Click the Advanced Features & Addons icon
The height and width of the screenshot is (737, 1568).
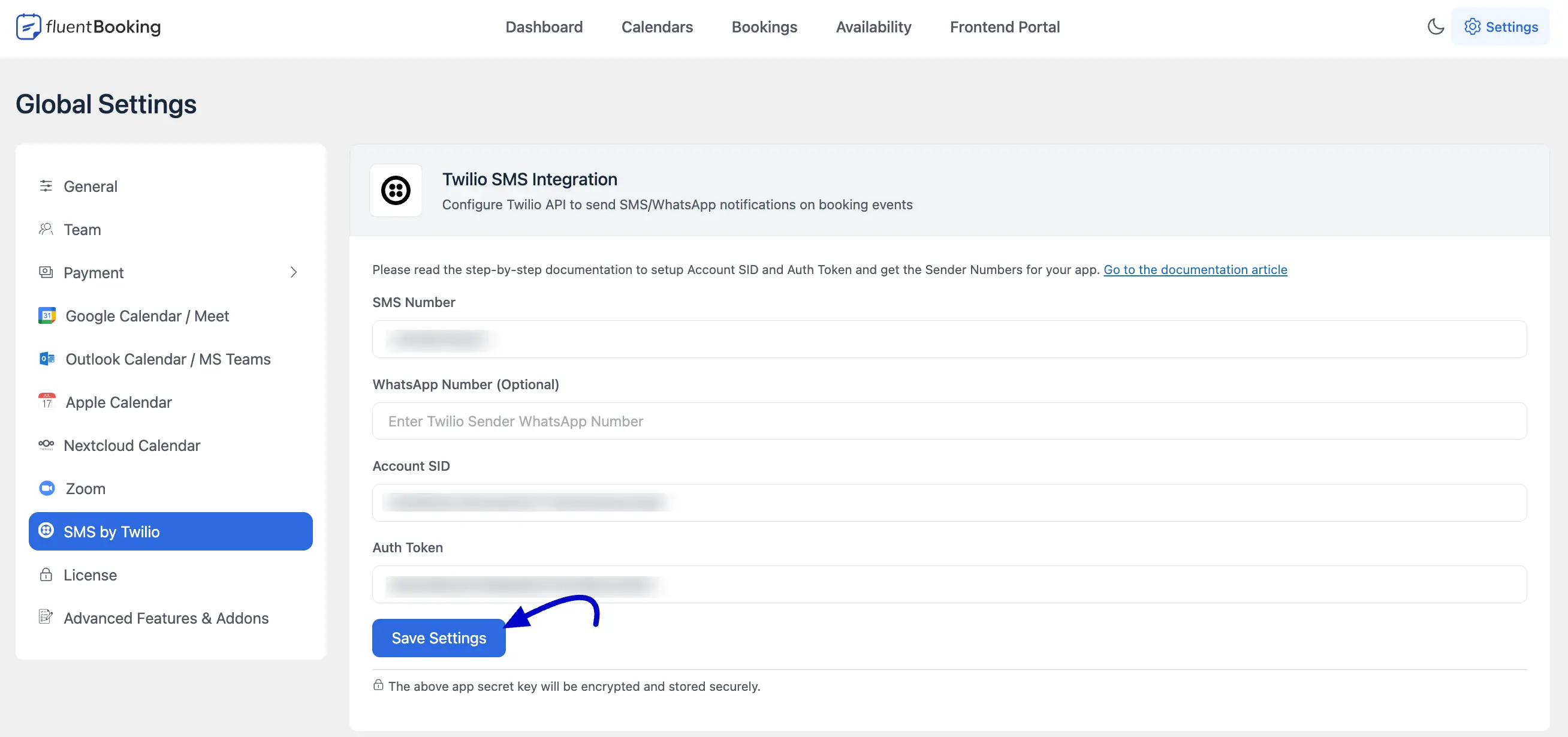[46, 617]
